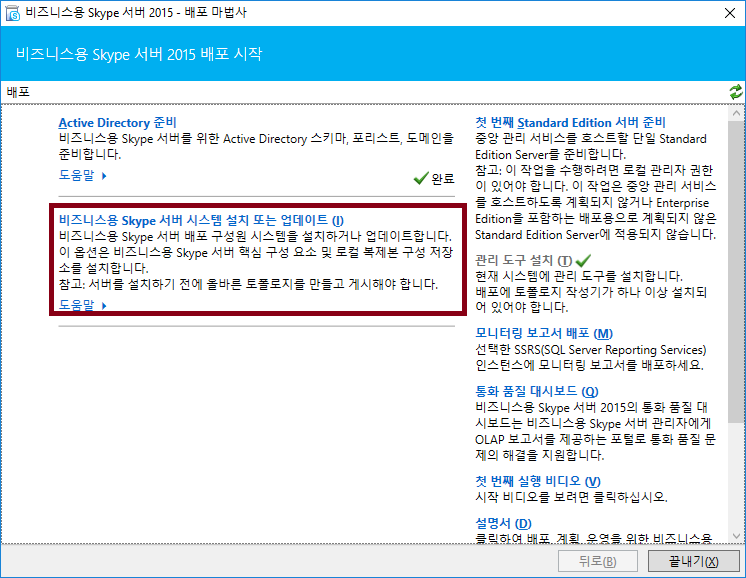Click 비즈니스용 Skype 서버 2015 배포 시작 heading
Viewport: 746px width, 578px height.
[x=139, y=54]
